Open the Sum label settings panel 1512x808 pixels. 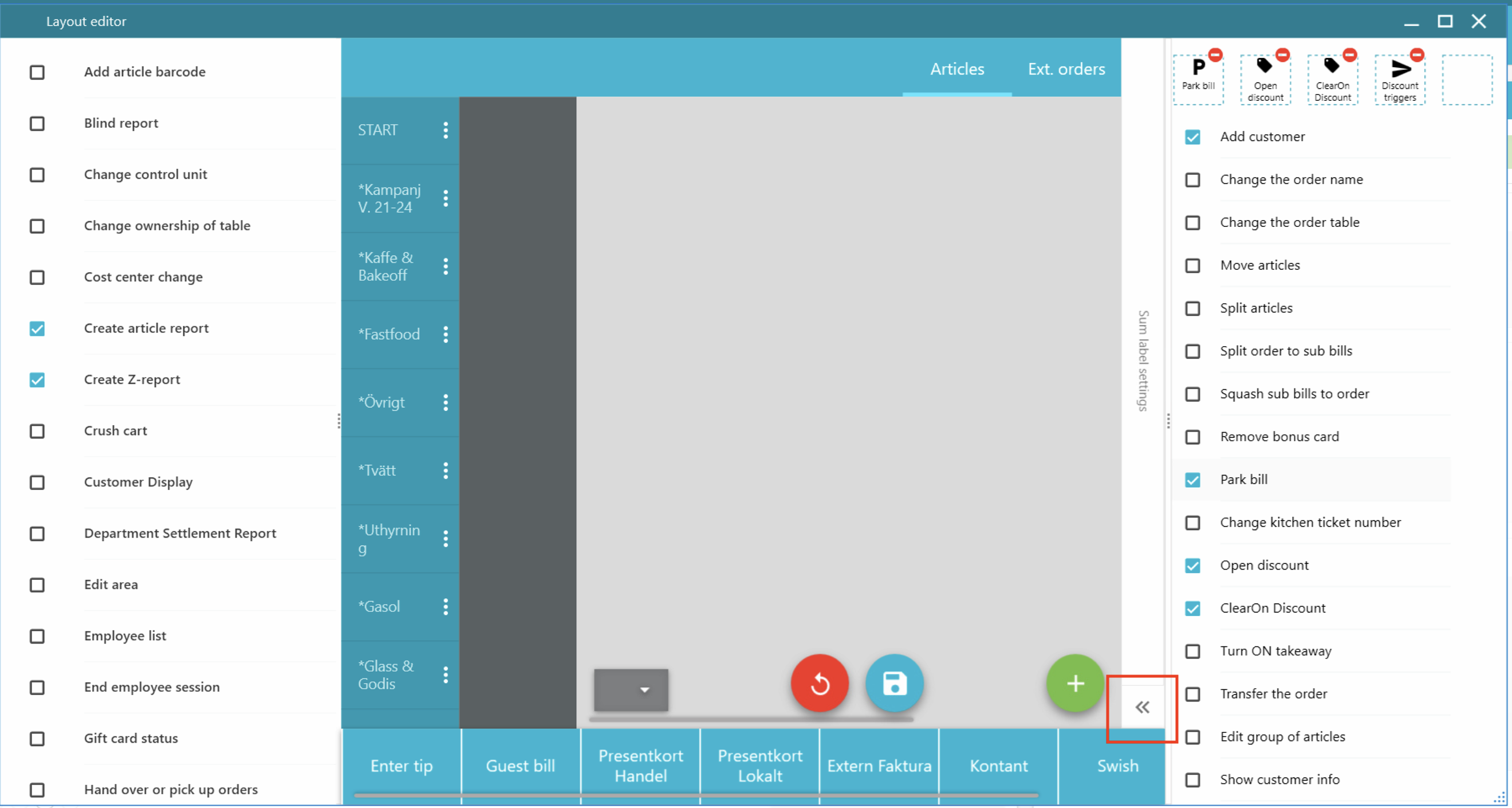tap(1142, 360)
